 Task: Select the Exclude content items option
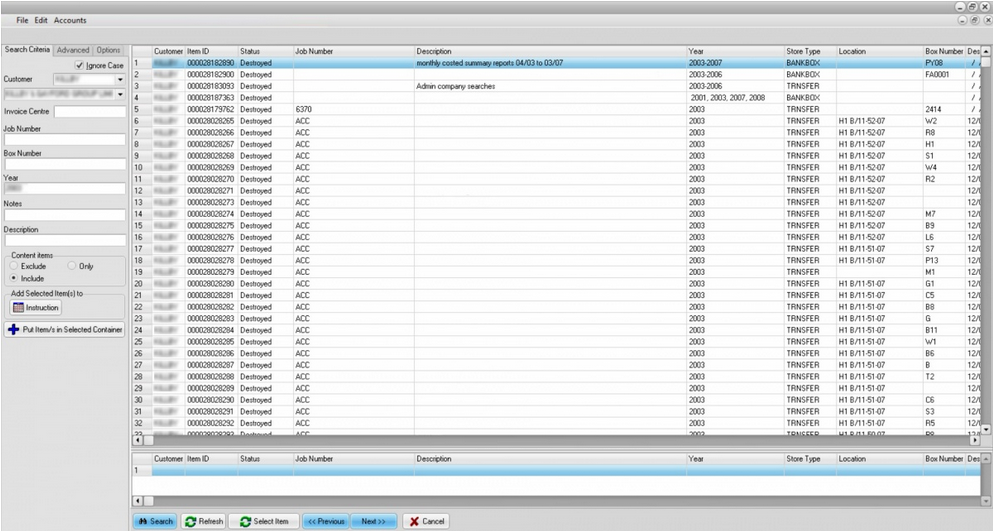[x=14, y=267]
